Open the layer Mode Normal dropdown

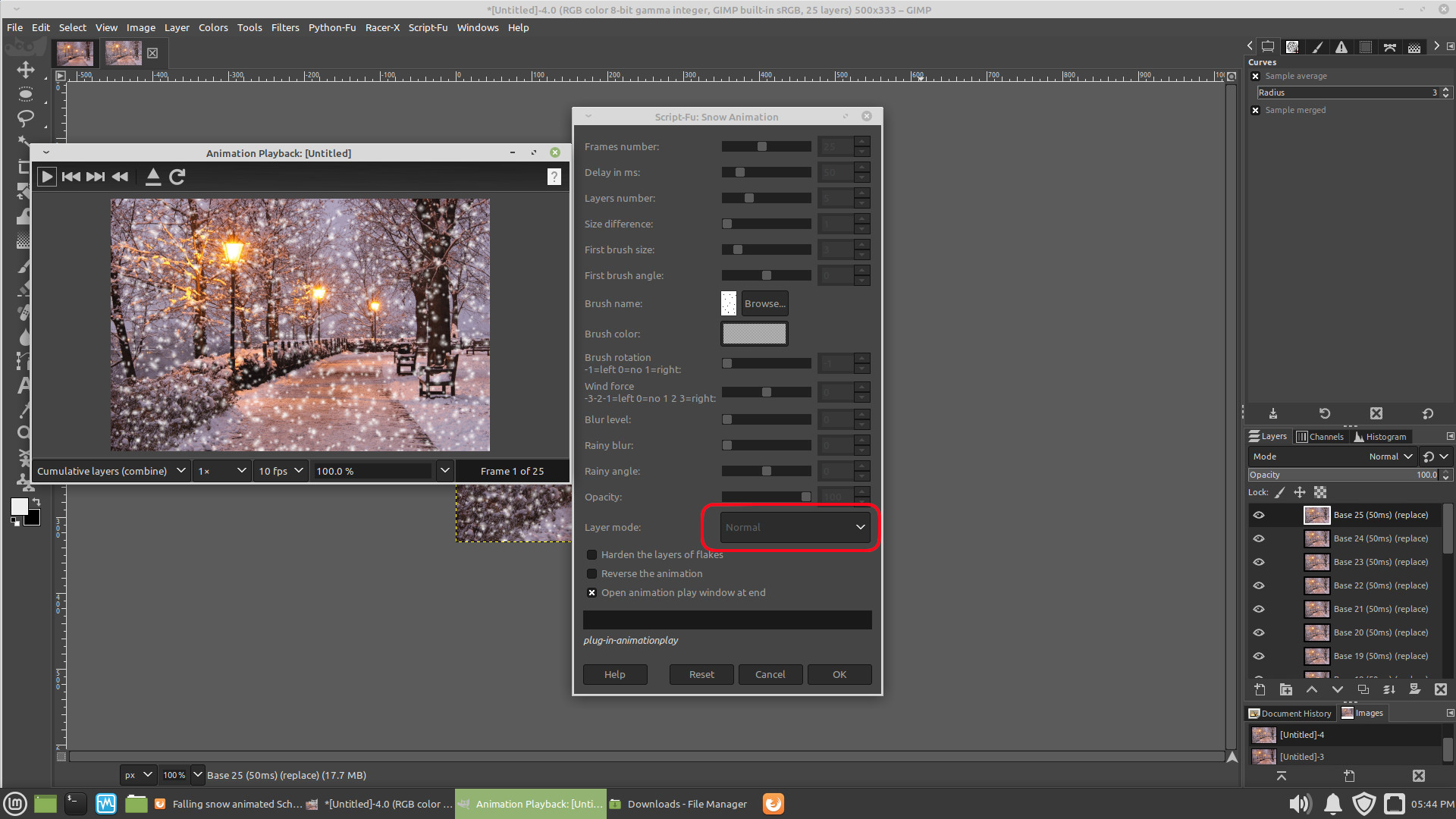point(1332,457)
